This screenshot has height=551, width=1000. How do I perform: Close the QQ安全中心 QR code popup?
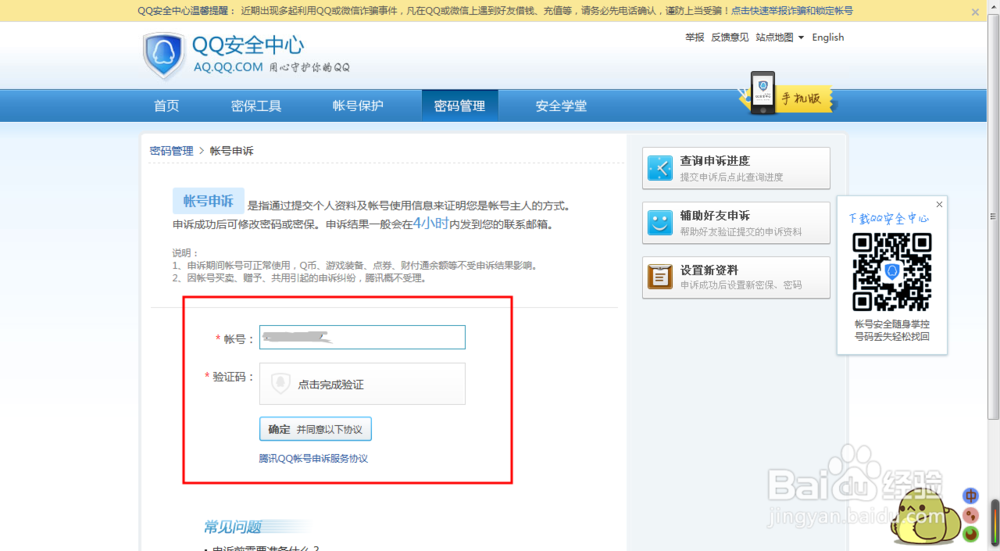point(939,205)
